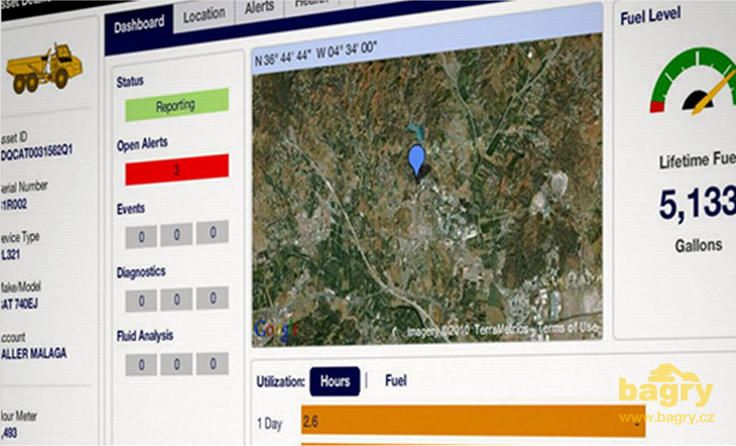Click the Open Alerts heading
Viewport: 736px width, 446px height.
pos(142,144)
